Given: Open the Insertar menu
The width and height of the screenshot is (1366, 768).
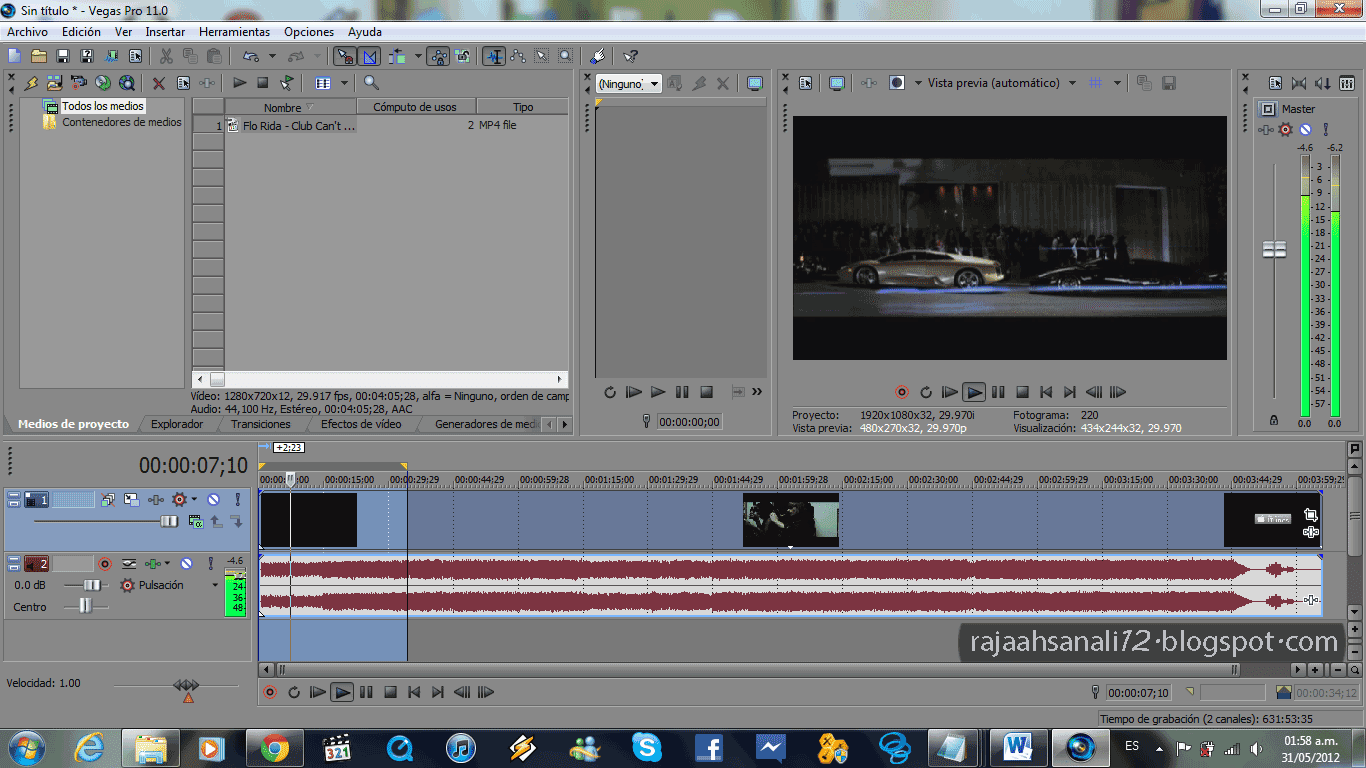Looking at the screenshot, I should (x=165, y=32).
